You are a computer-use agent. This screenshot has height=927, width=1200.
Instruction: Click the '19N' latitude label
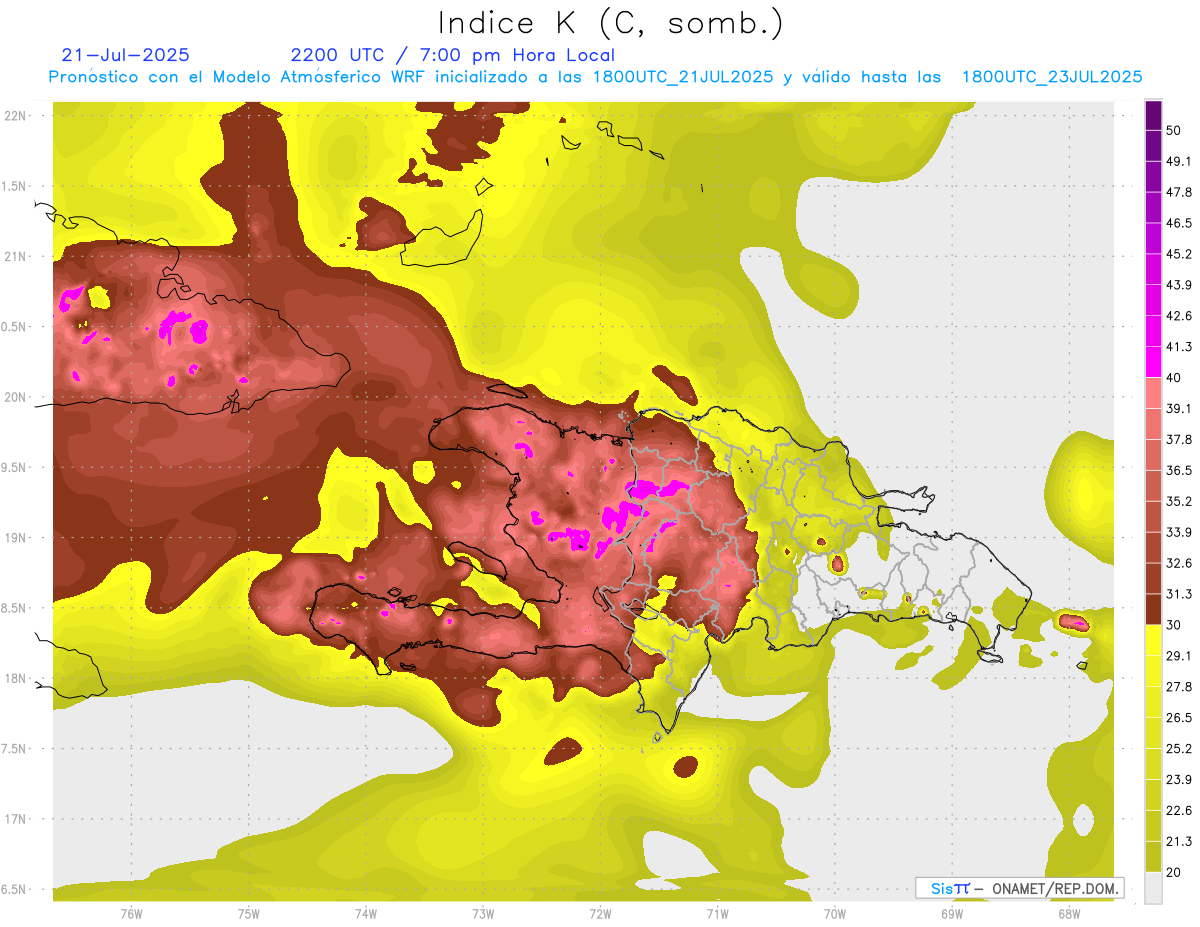[x=17, y=537]
